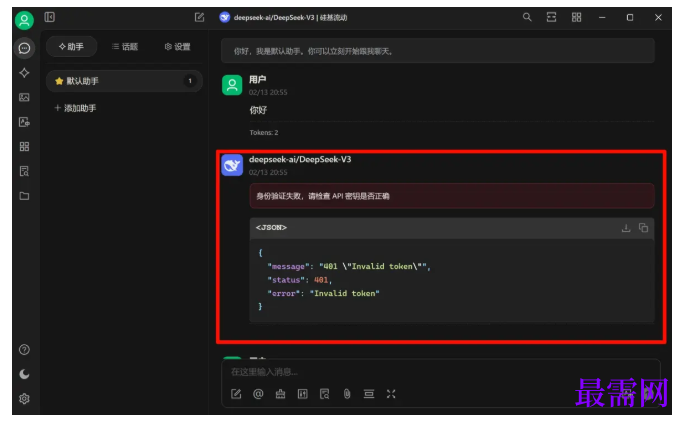Click the DeepSeek whale avatar on the reply
Image resolution: width=687 pixels, height=424 pixels.
pyautogui.click(x=232, y=165)
